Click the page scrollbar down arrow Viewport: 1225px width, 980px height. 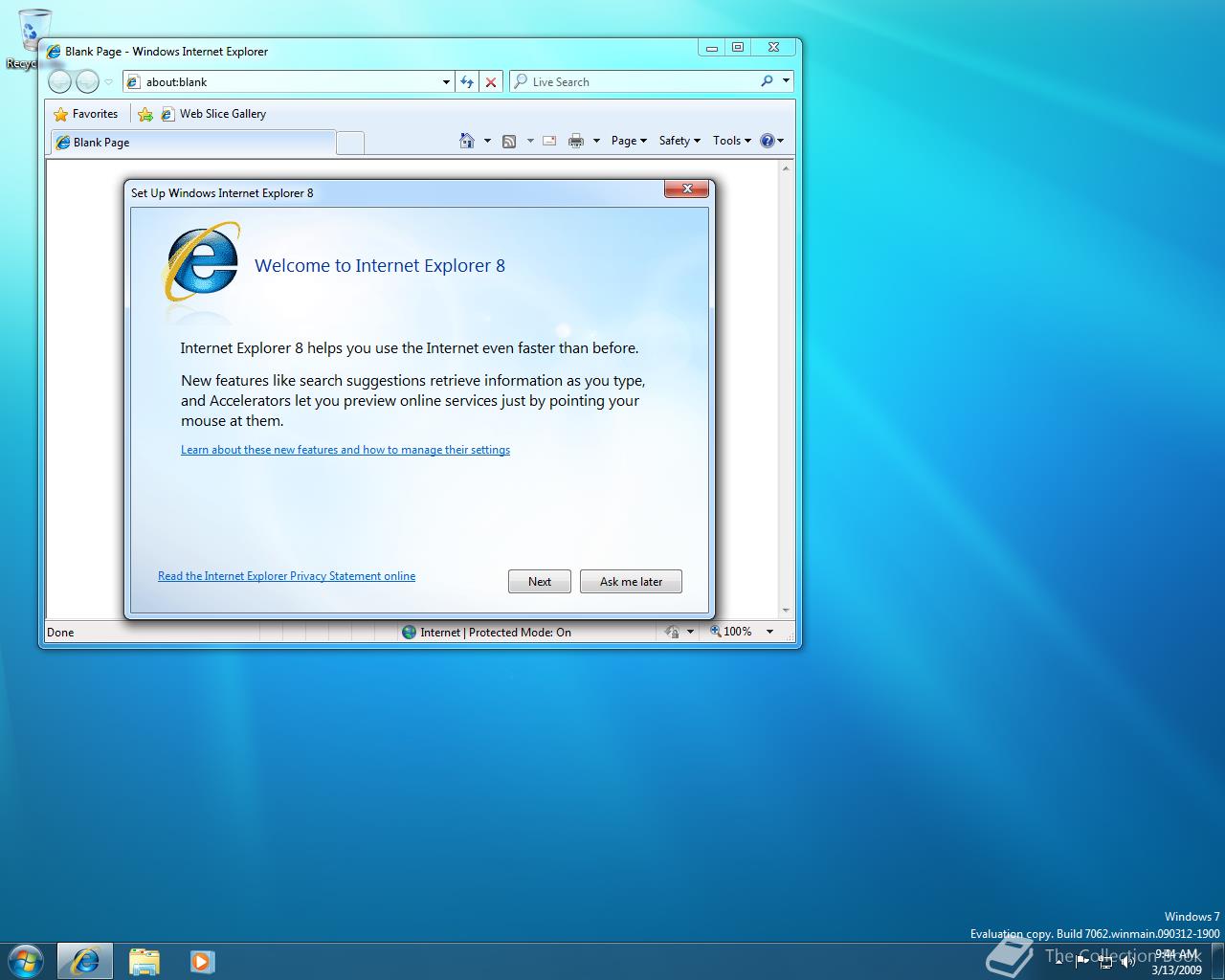coord(787,611)
